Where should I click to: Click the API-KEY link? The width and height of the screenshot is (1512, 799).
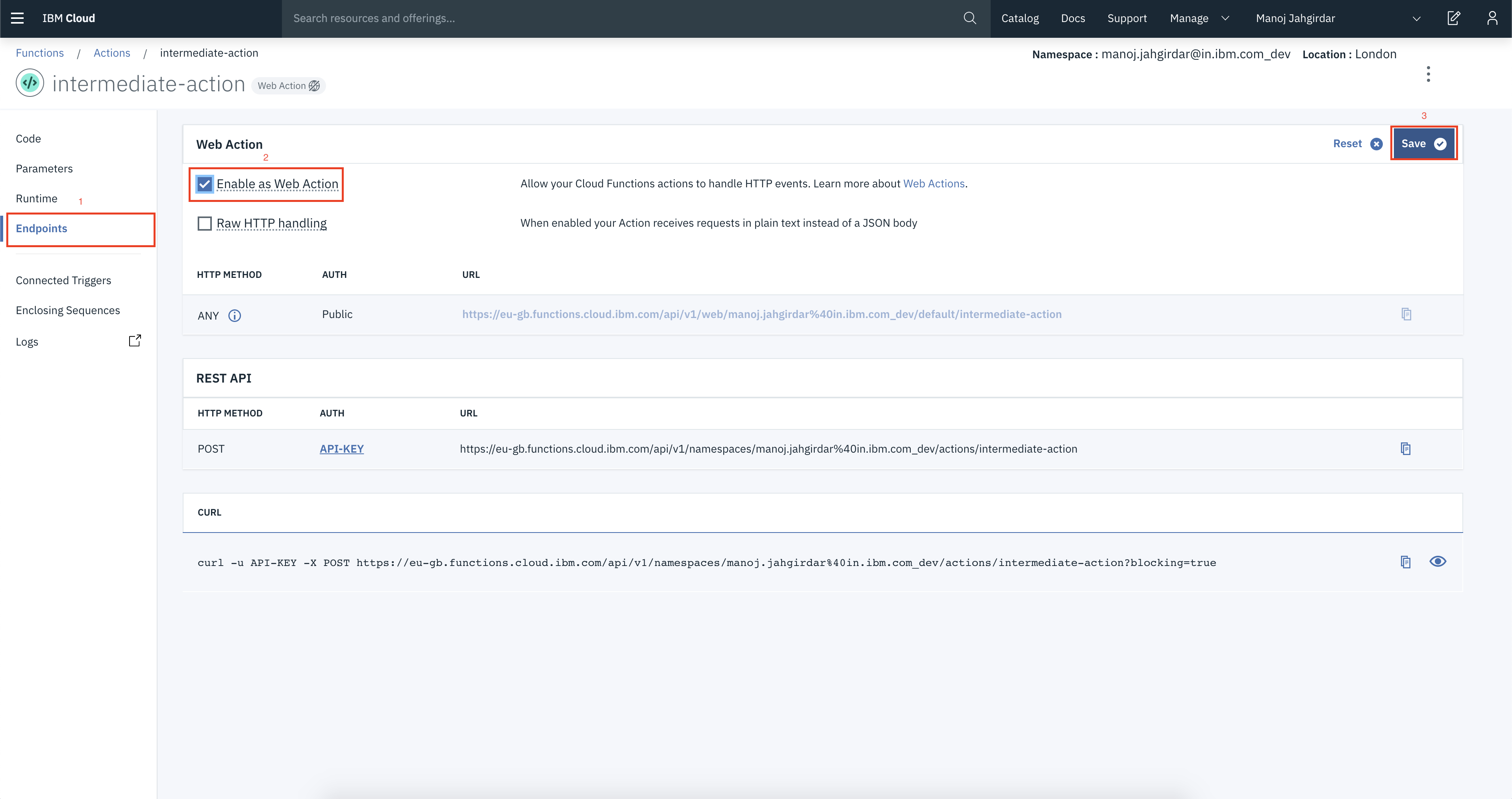click(x=342, y=449)
